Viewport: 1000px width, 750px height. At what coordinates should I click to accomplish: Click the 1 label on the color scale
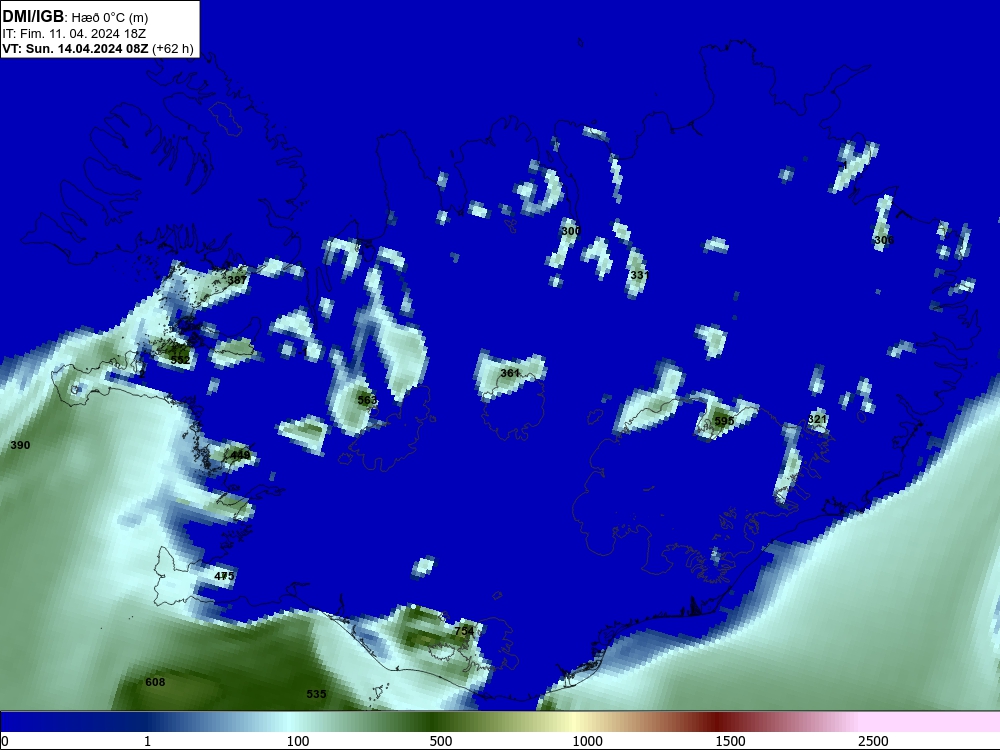pos(147,741)
